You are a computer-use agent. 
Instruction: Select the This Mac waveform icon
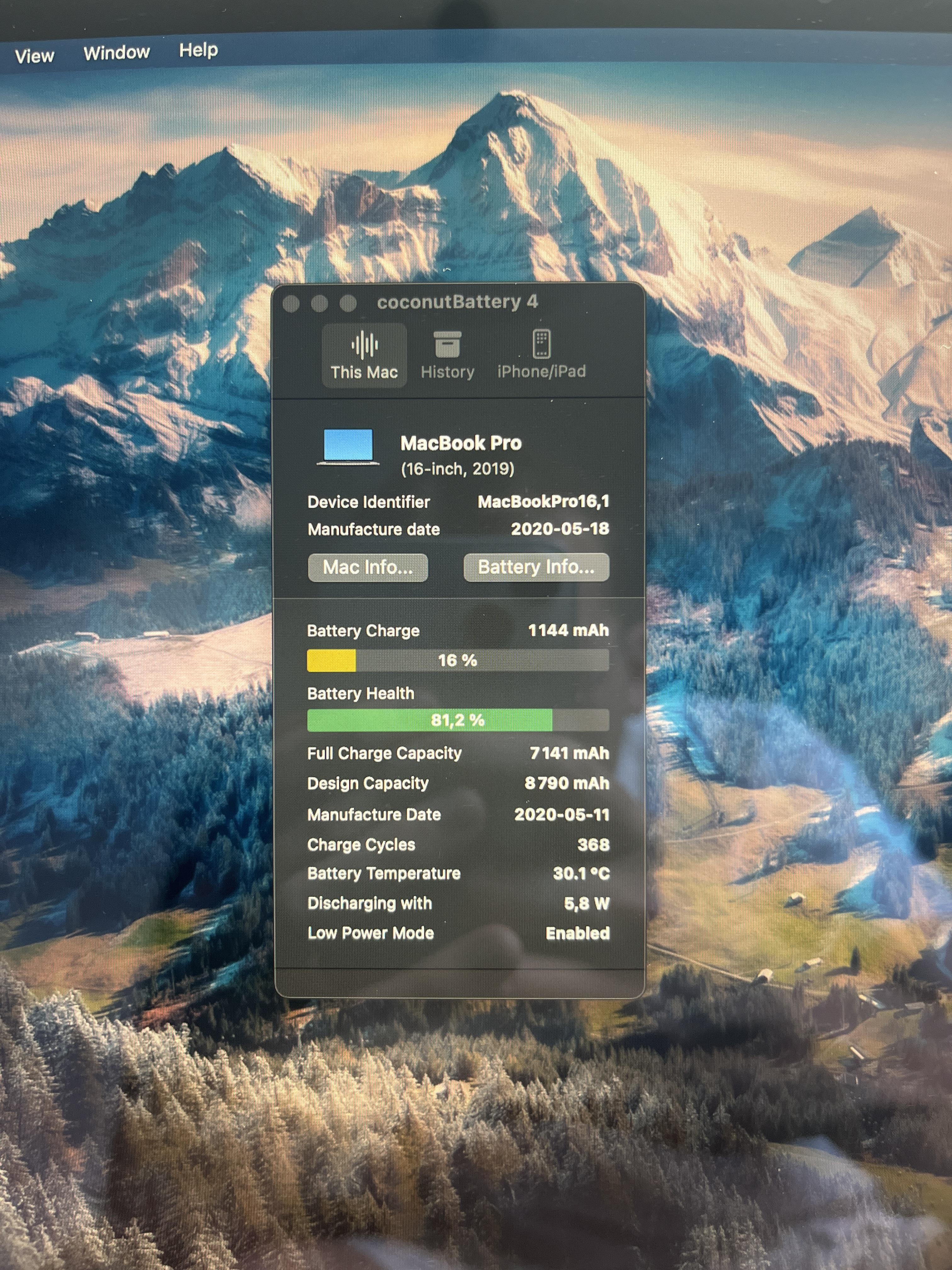(x=364, y=346)
